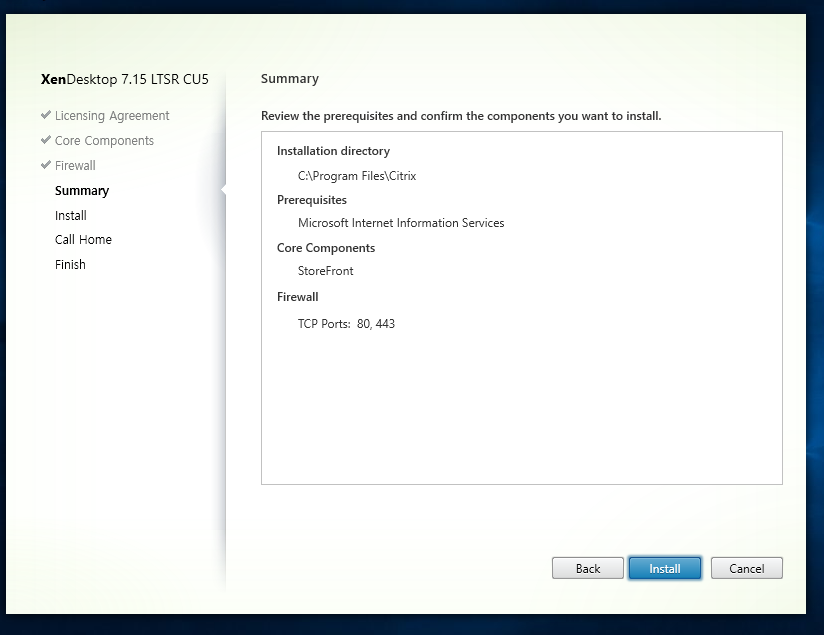
Task: Select the Finish step in the sidebar
Action: pyautogui.click(x=70, y=264)
